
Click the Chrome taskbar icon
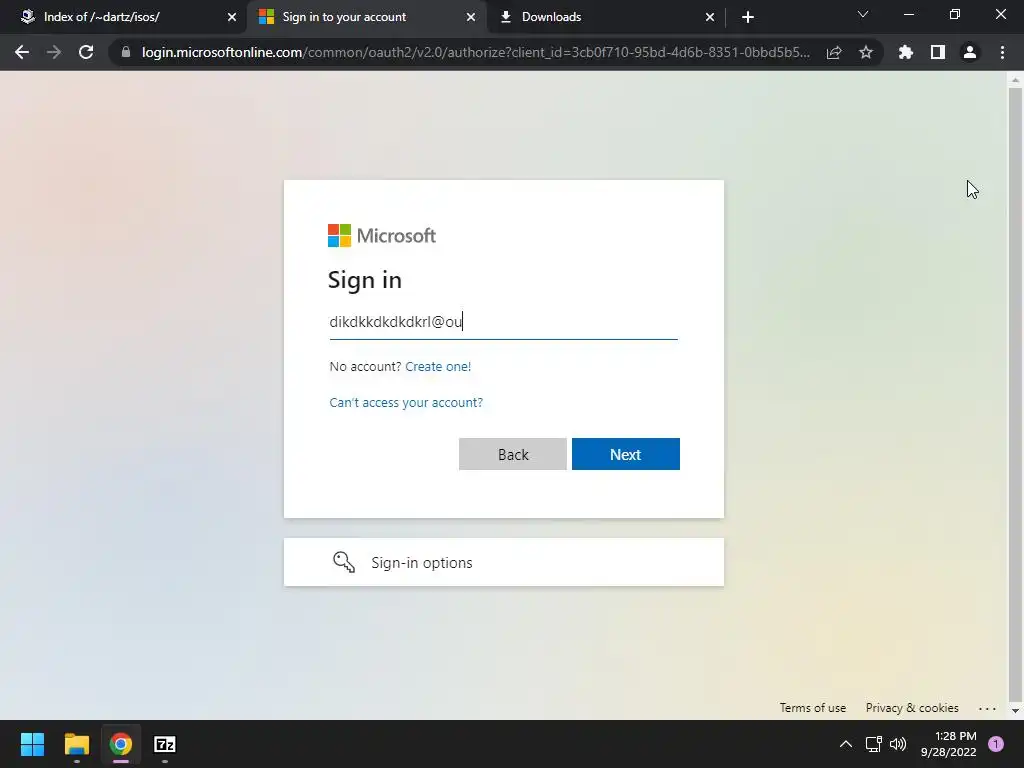(121, 744)
